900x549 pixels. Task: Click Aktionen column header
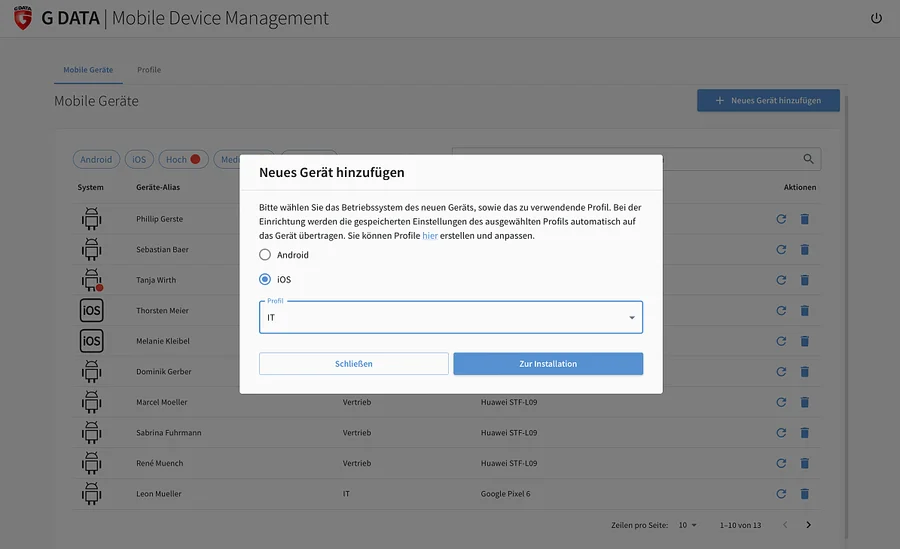point(800,187)
